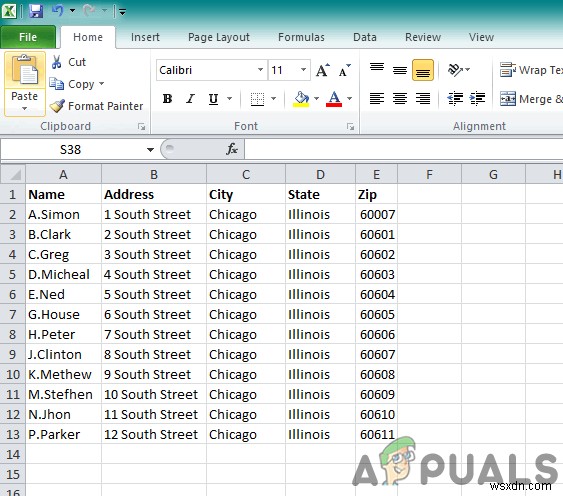Open the font size dropdown arrow

[x=303, y=70]
